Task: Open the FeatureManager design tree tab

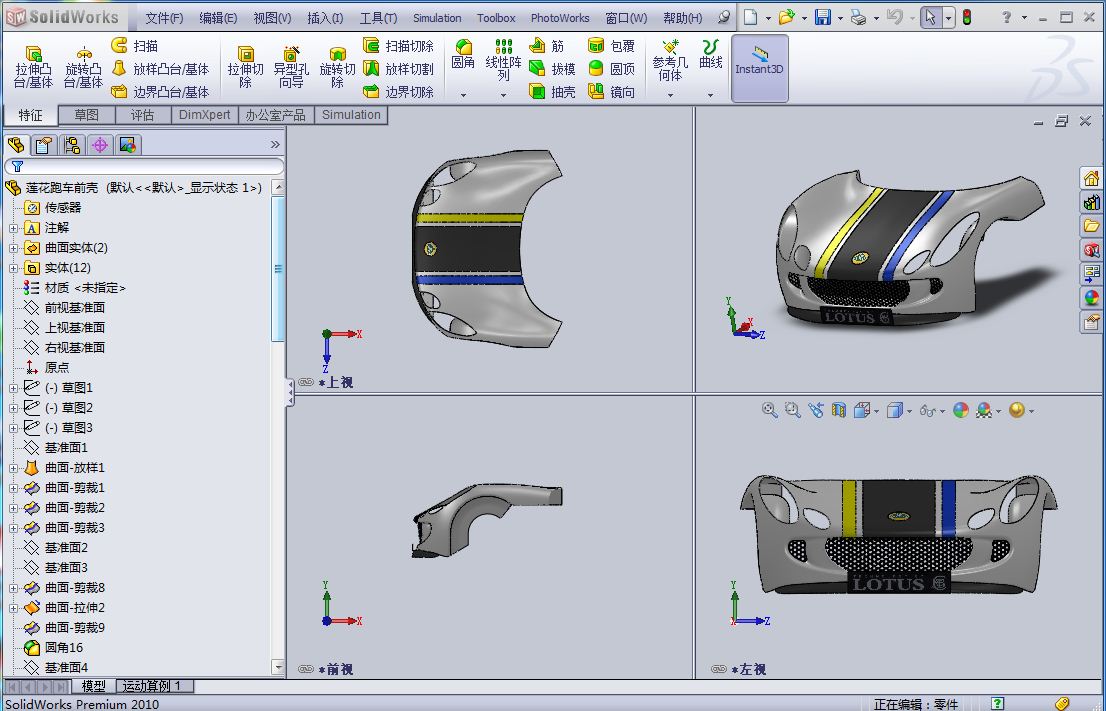Action: point(16,145)
